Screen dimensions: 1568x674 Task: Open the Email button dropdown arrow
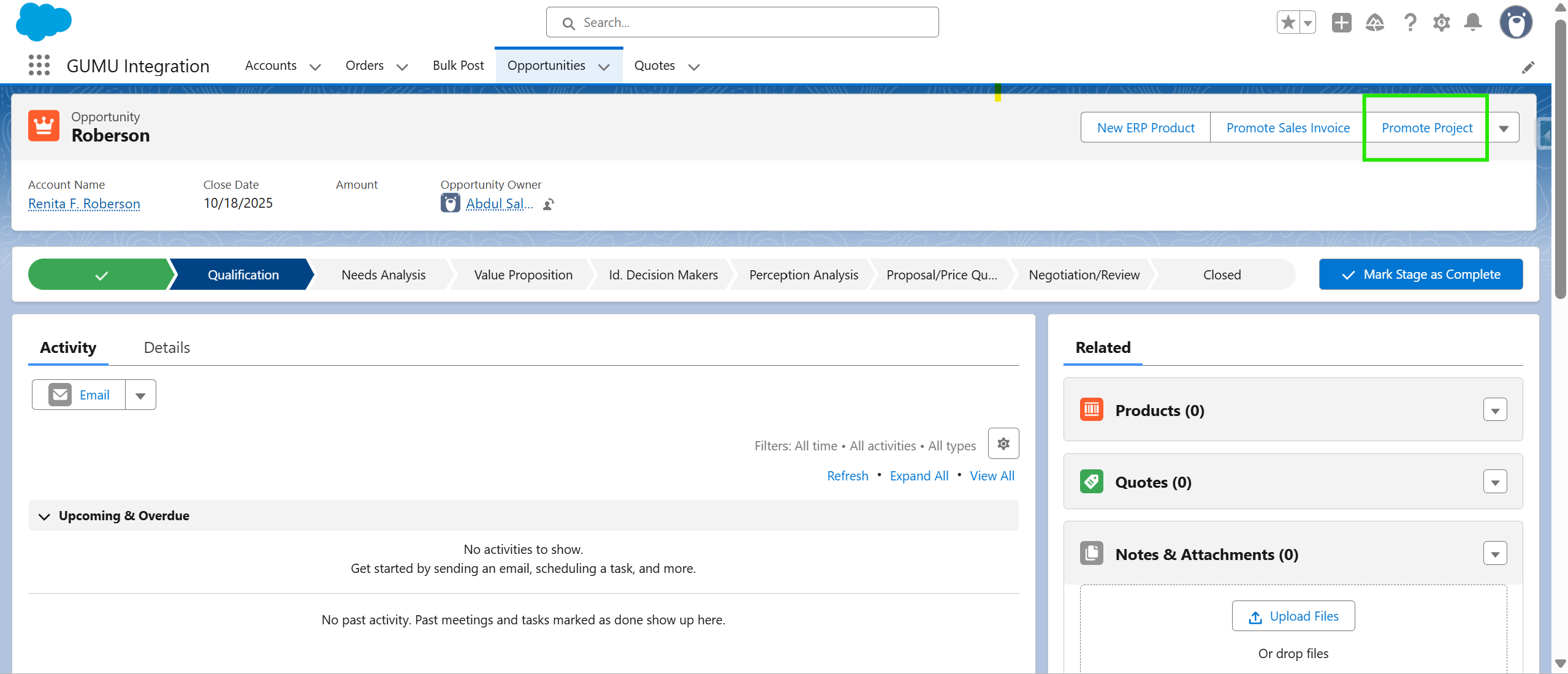(140, 396)
